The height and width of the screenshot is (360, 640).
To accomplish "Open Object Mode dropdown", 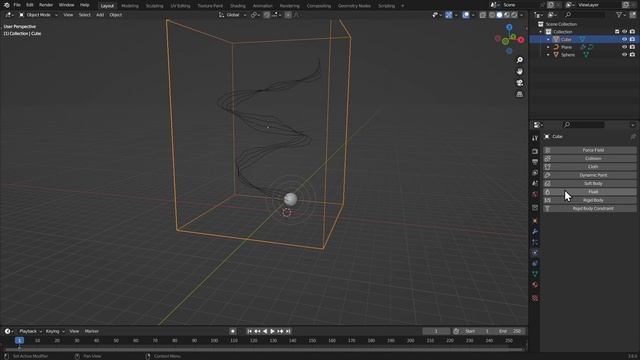I will (x=38, y=15).
